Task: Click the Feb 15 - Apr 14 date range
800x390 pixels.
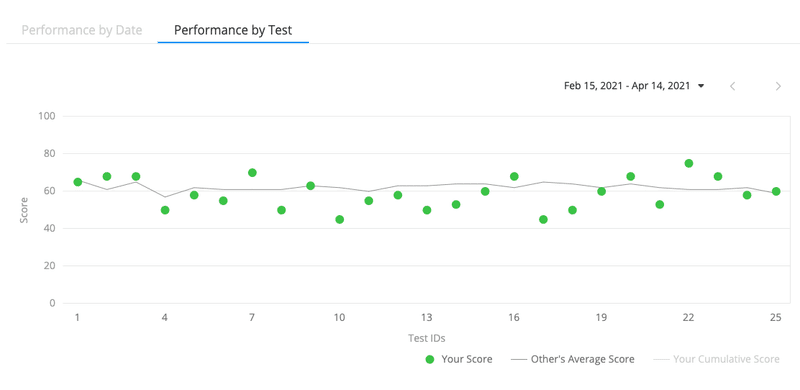Action: pyautogui.click(x=627, y=86)
